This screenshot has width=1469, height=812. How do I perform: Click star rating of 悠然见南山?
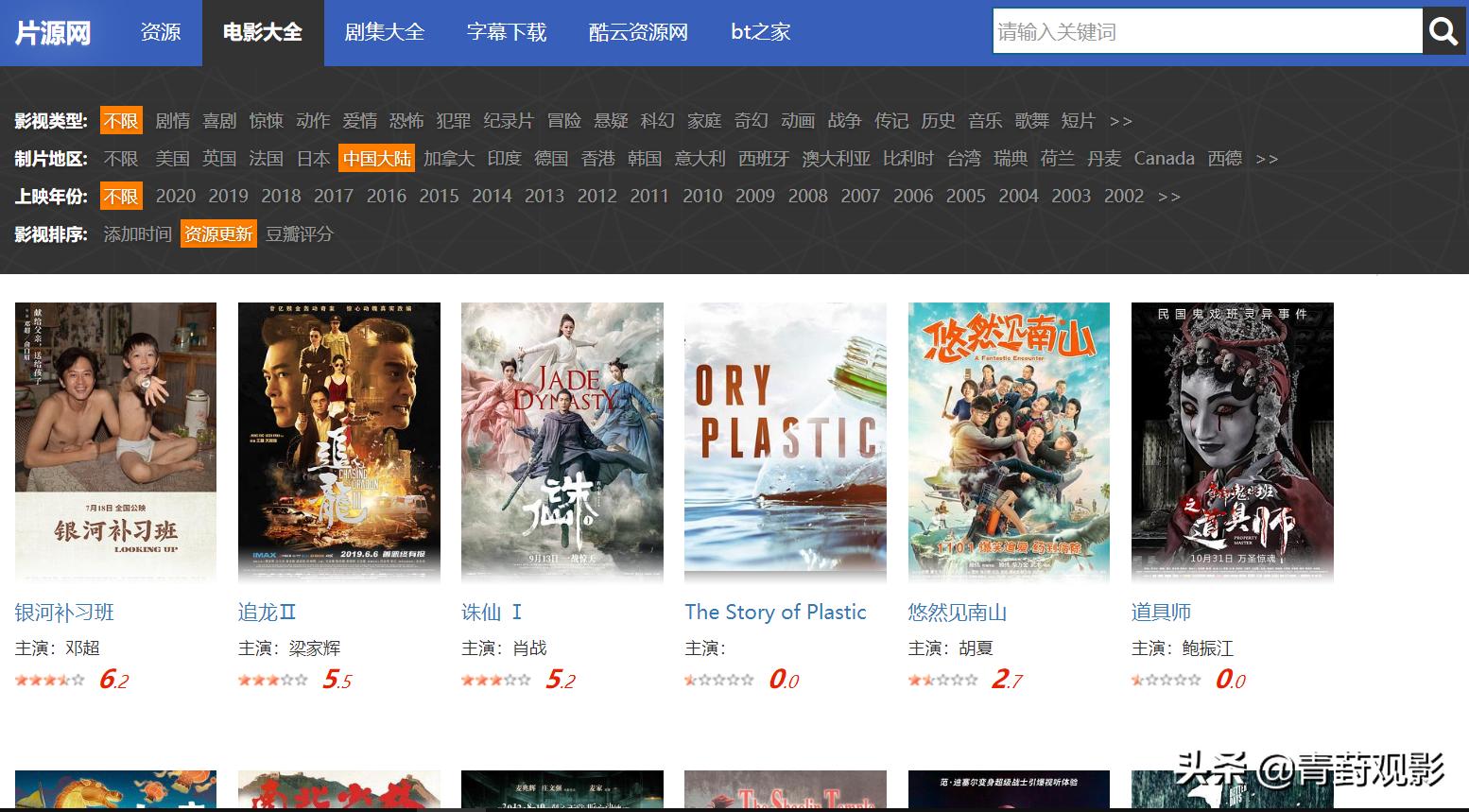tap(943, 680)
